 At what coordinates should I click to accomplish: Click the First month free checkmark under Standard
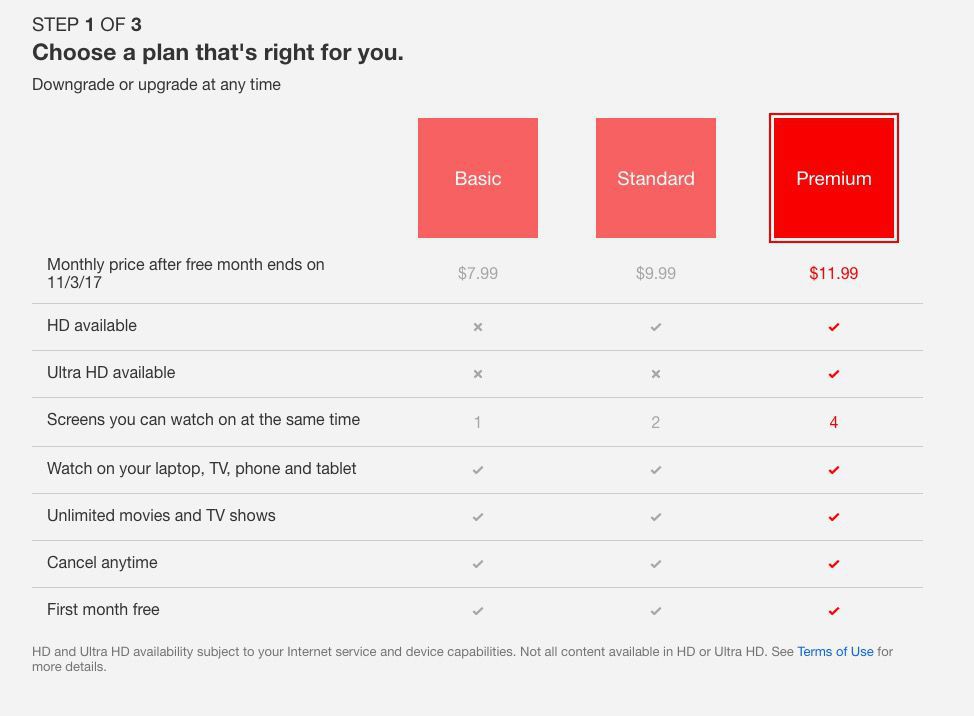656,610
